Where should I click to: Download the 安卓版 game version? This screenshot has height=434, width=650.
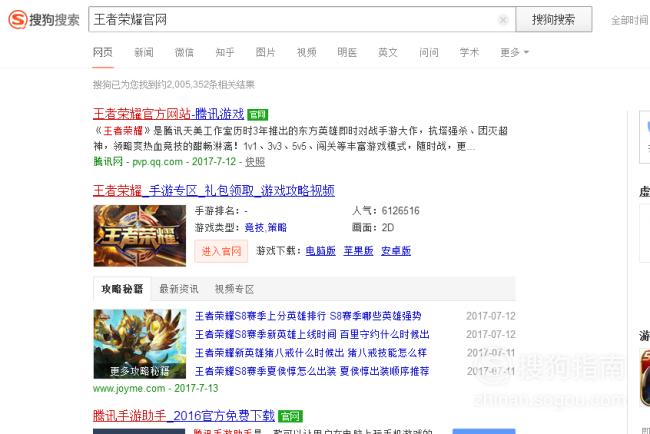pyautogui.click(x=396, y=251)
